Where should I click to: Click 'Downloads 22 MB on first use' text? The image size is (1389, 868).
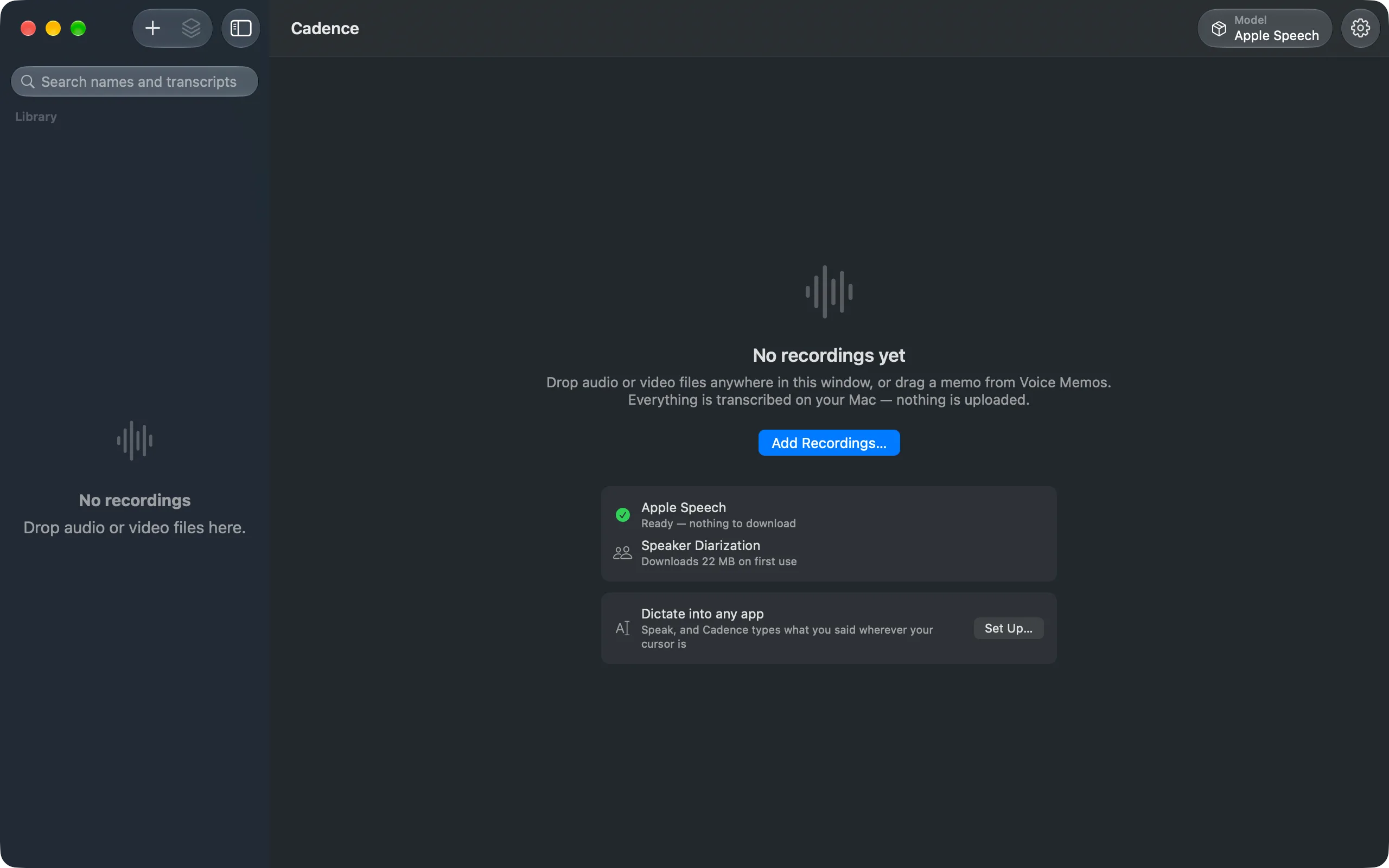click(718, 561)
